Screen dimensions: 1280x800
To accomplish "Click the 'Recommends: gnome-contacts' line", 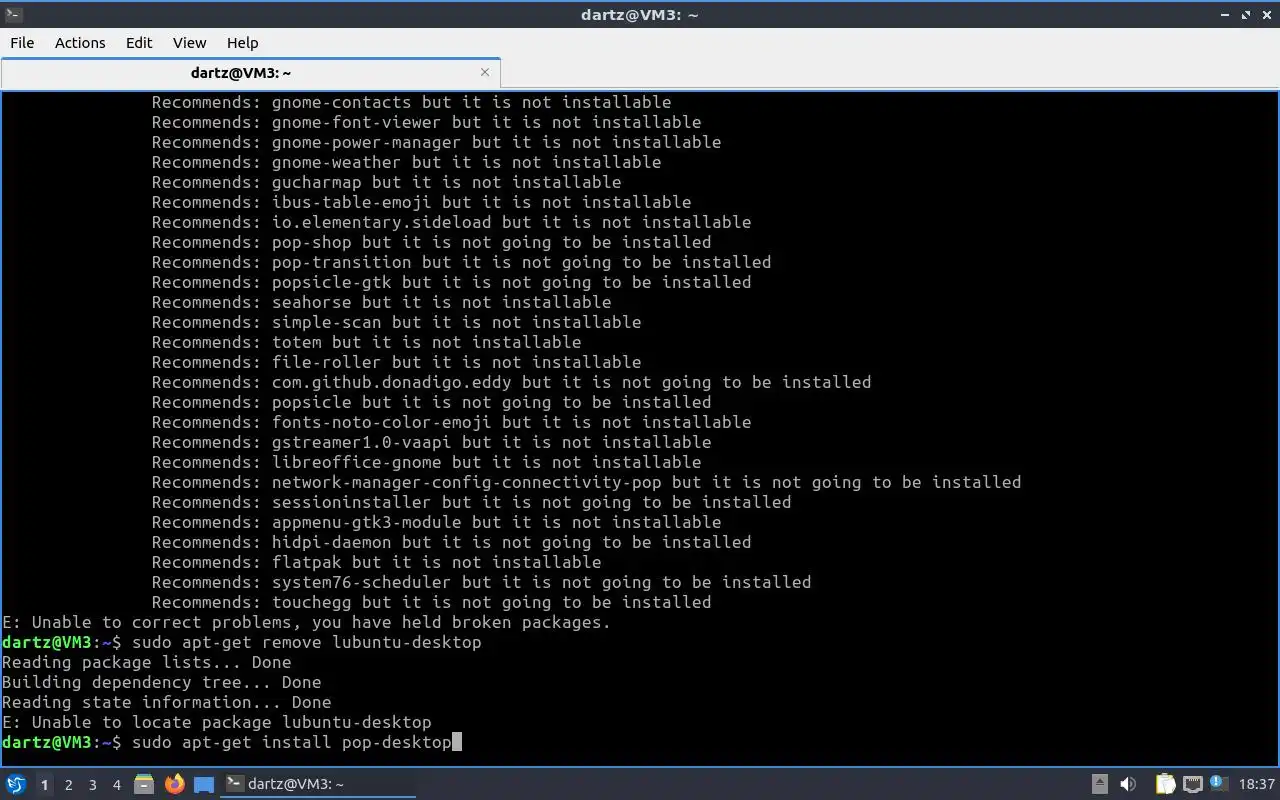I will pyautogui.click(x=411, y=102).
